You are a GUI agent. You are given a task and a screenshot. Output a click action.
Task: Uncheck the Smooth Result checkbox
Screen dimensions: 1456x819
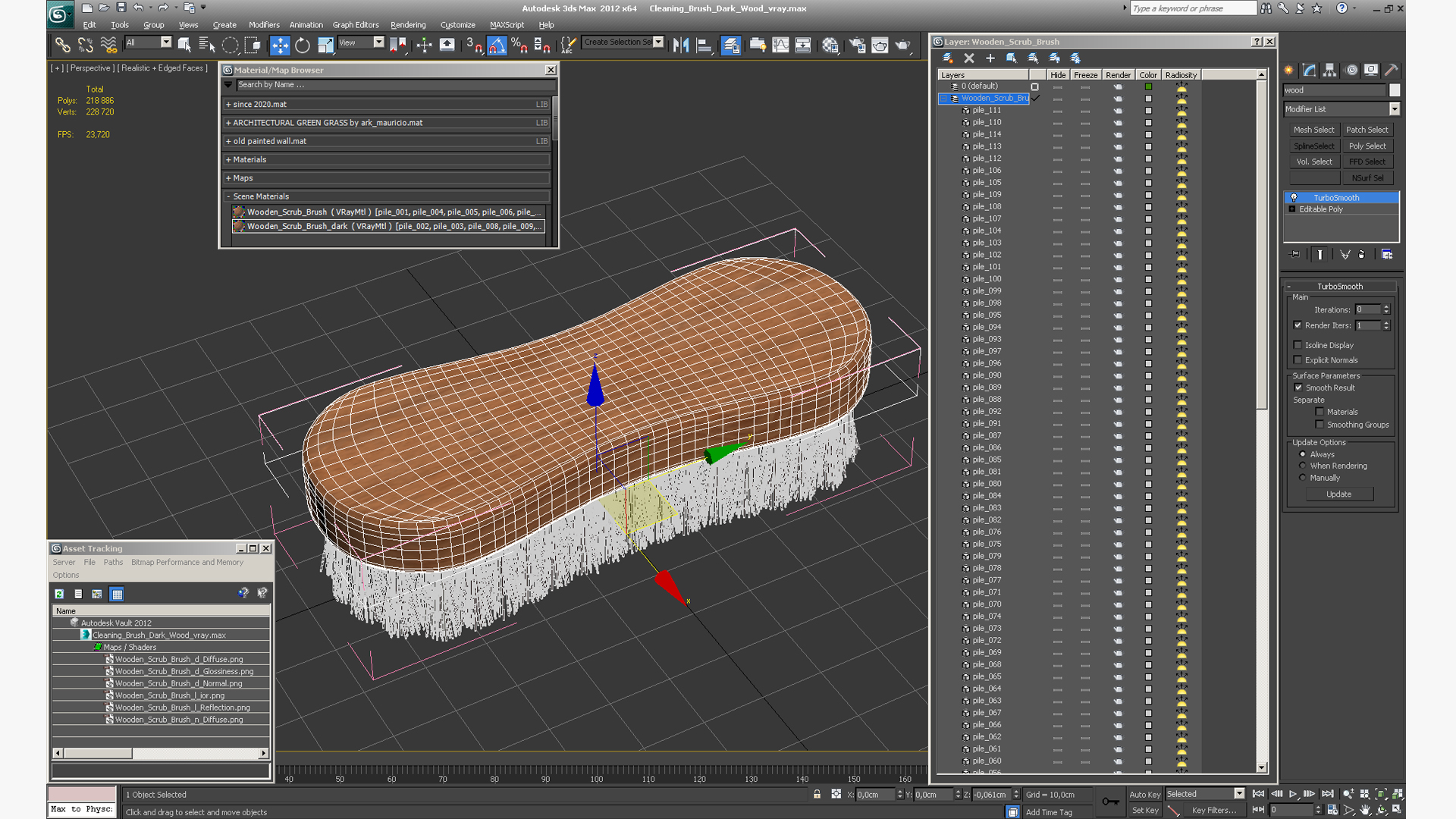[1298, 388]
